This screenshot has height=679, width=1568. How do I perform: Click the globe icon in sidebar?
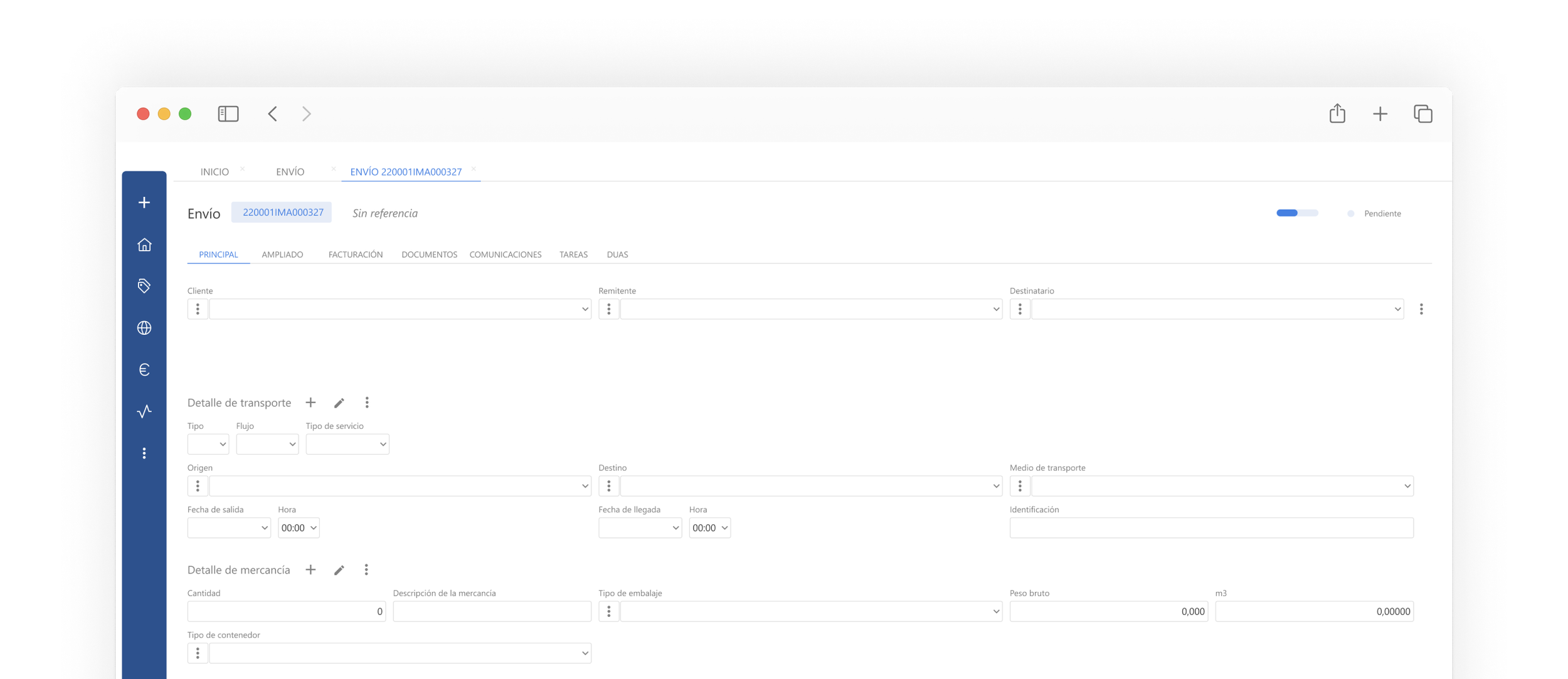tap(144, 328)
